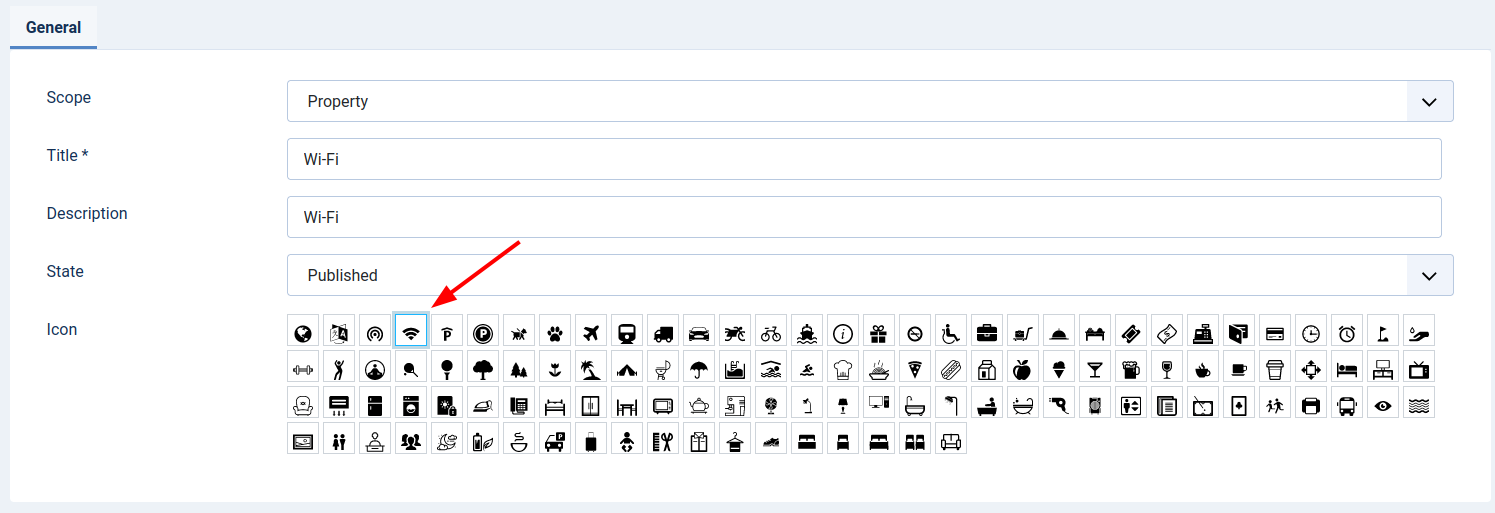Choose the hair dryer icon
This screenshot has width=1495, height=513.
pyautogui.click(x=1059, y=404)
